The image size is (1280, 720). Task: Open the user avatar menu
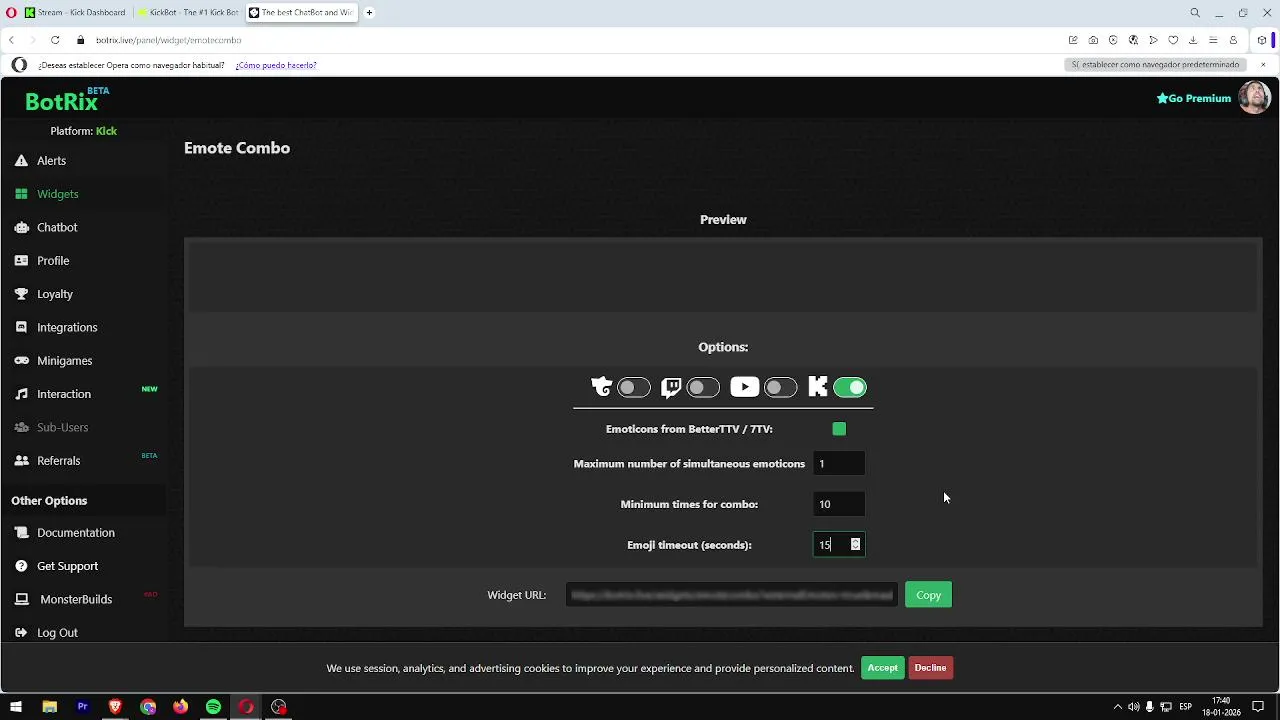[1254, 98]
